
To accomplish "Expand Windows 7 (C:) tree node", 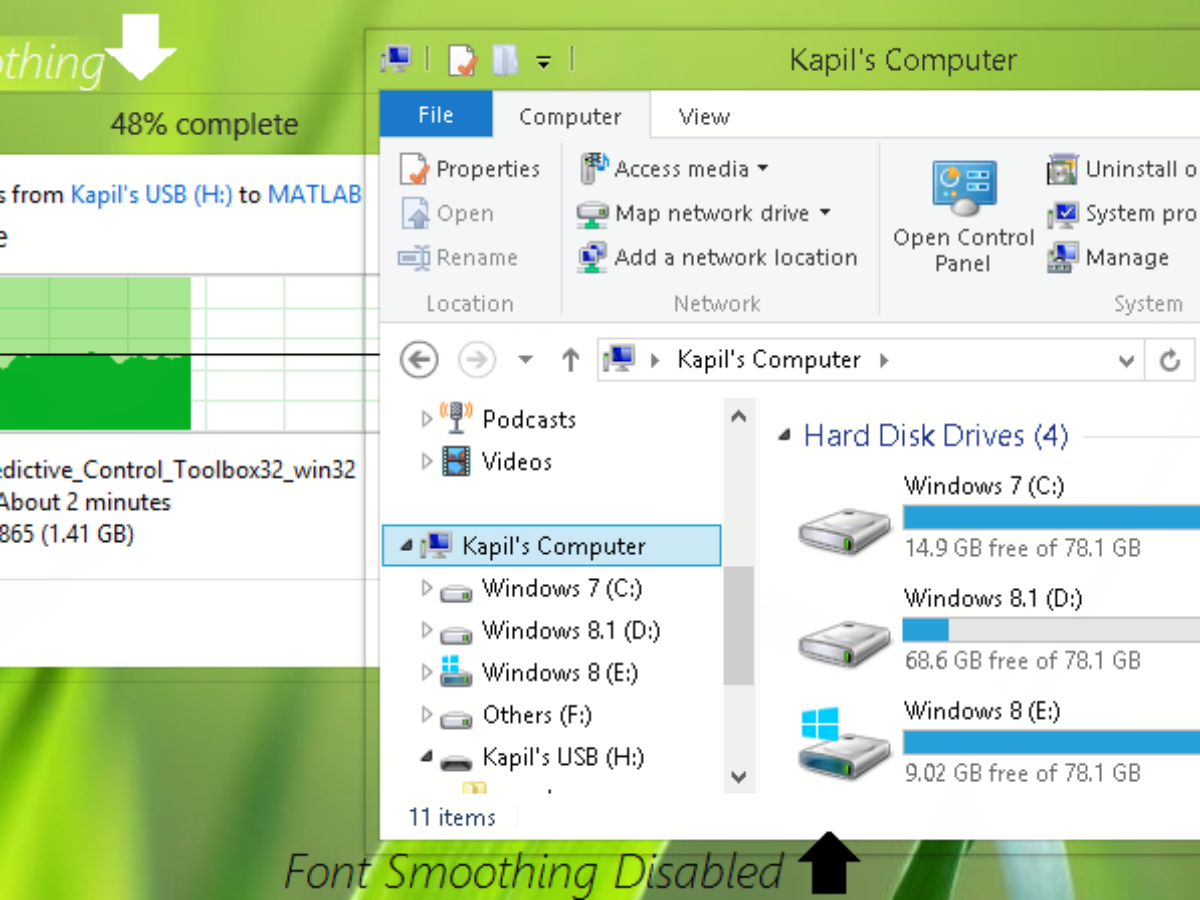I will click(428, 588).
